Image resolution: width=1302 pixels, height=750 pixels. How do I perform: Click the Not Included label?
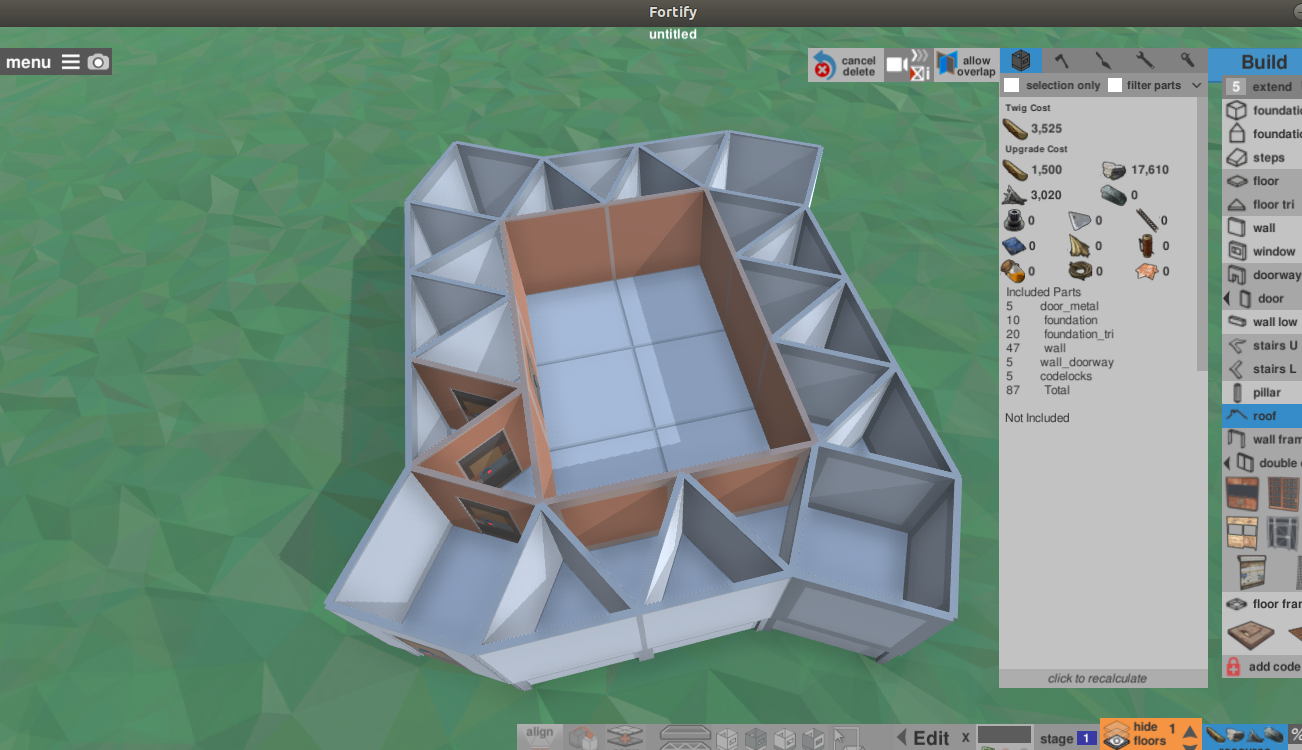[1037, 418]
